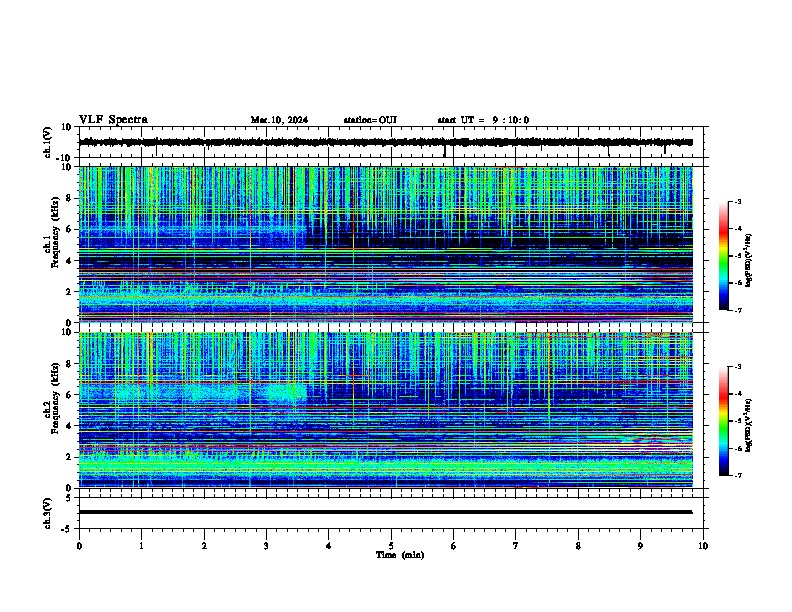Viewport: 792px width, 612px height.
Task: Click the "6" kHz tick on ch.2 spectrogram
Action: click(70, 395)
